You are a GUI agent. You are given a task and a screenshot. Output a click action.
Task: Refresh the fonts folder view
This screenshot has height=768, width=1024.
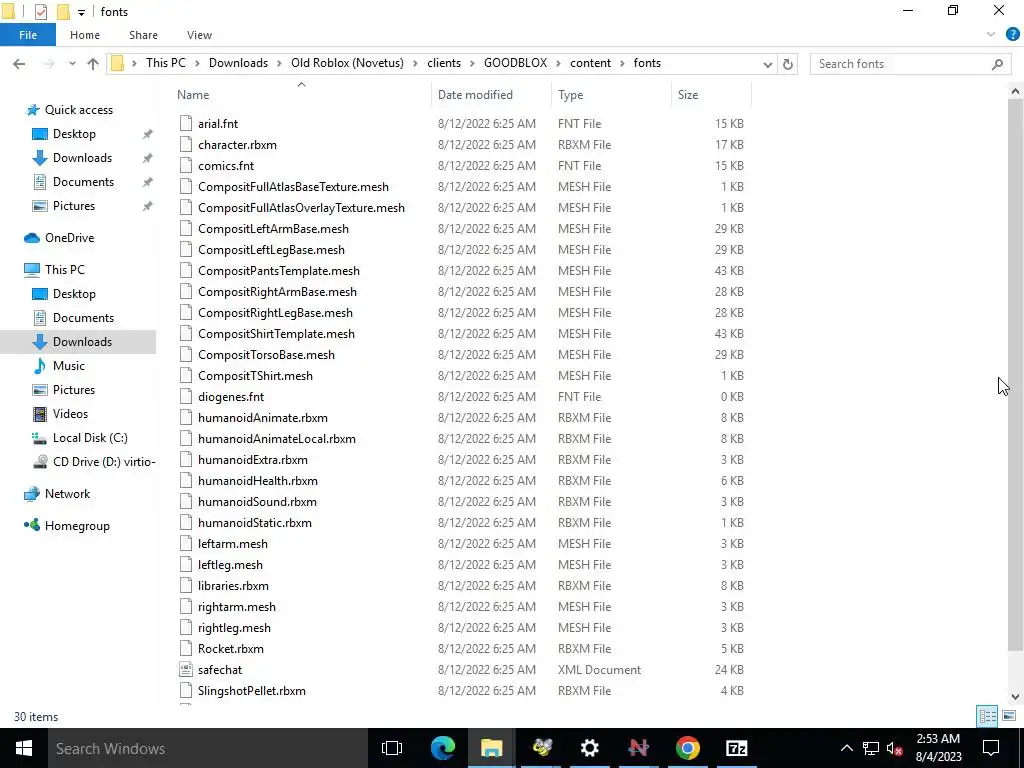[x=788, y=64]
